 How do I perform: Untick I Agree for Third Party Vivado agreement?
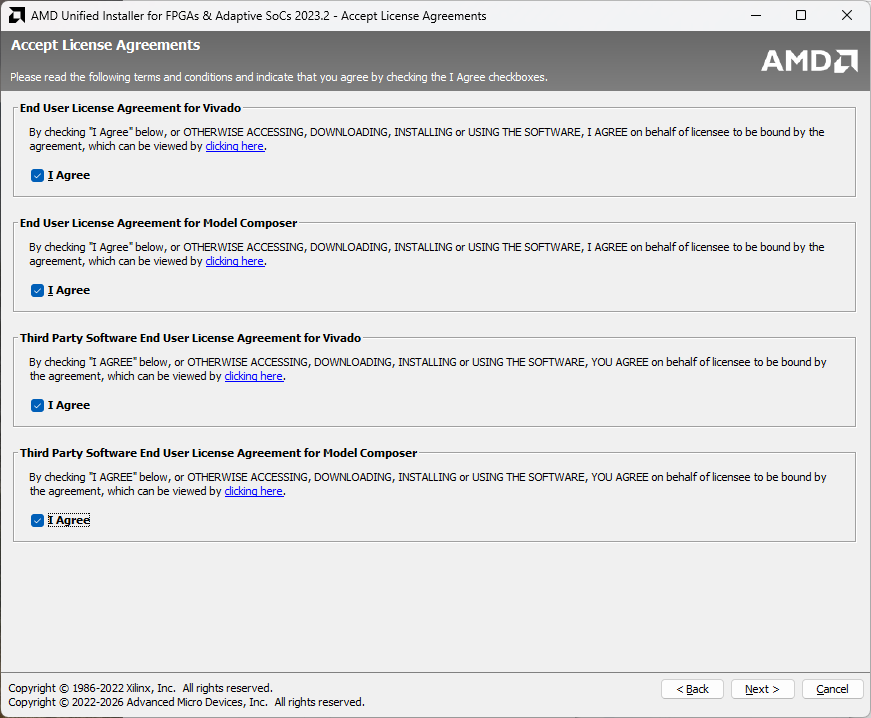click(38, 406)
